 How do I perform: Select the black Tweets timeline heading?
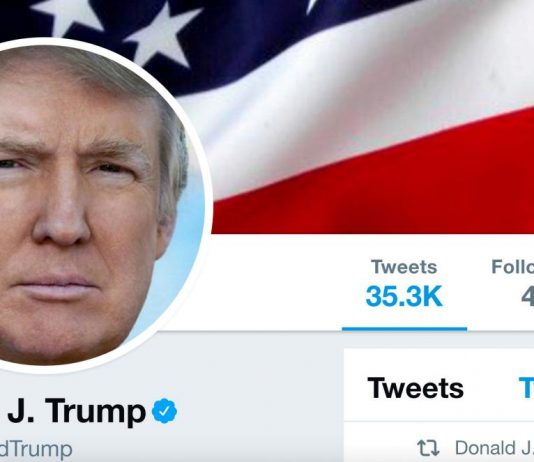(x=415, y=388)
